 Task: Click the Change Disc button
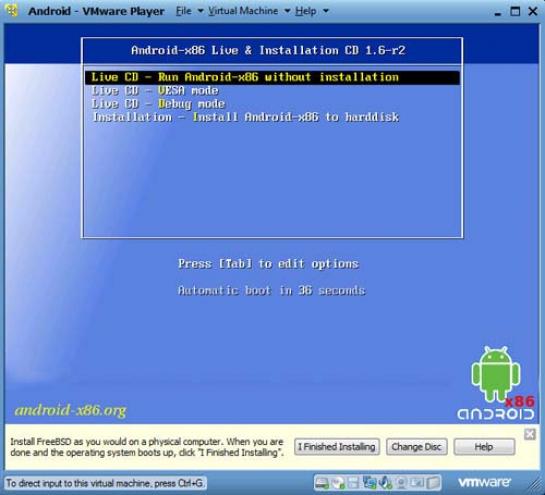pyautogui.click(x=416, y=447)
